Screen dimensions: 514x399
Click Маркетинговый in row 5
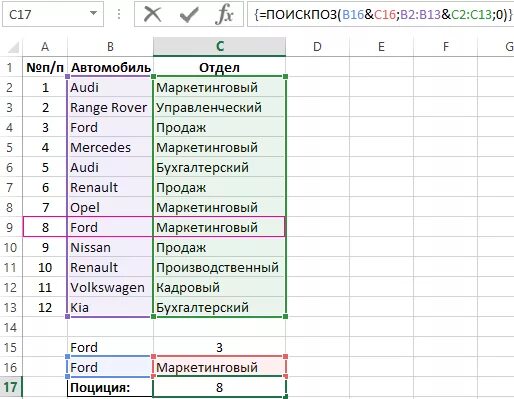click(x=219, y=147)
